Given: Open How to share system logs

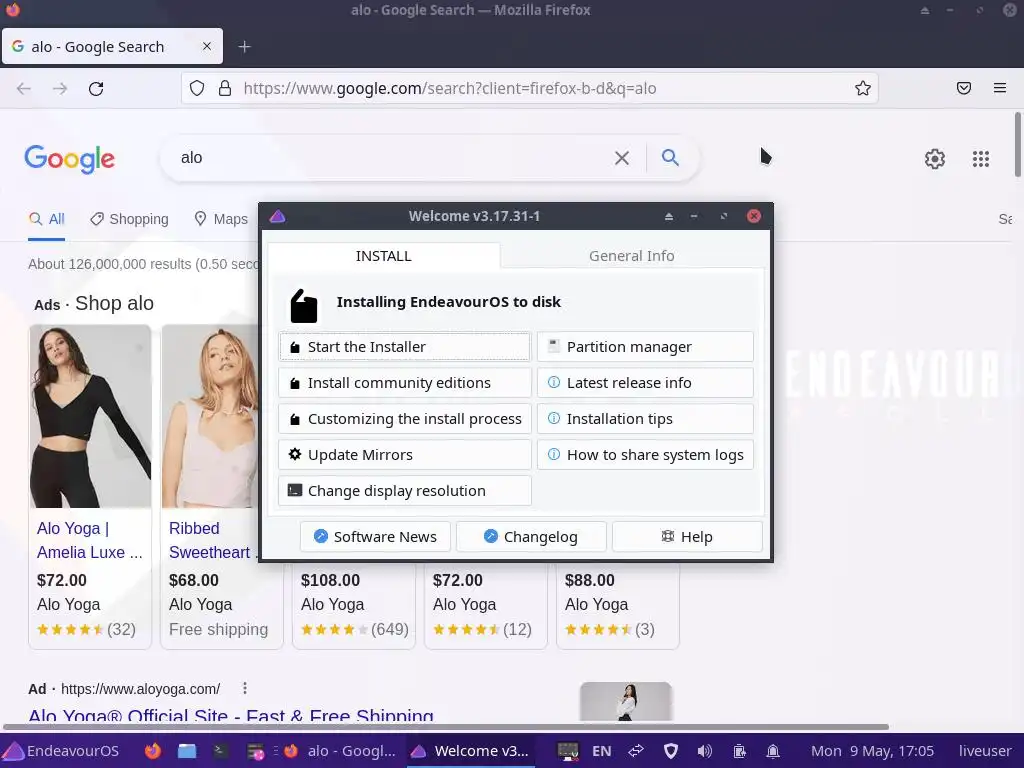Looking at the screenshot, I should click(645, 455).
